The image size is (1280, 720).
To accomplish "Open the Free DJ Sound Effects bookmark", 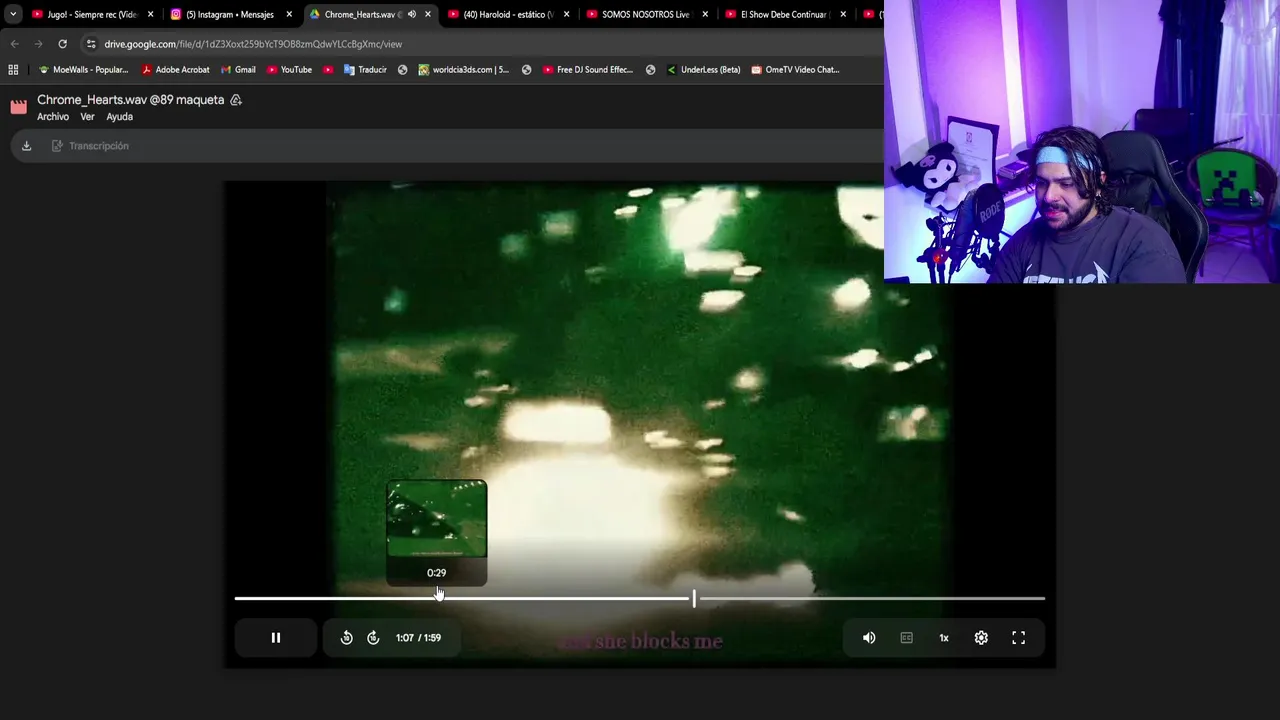I will 588,70.
